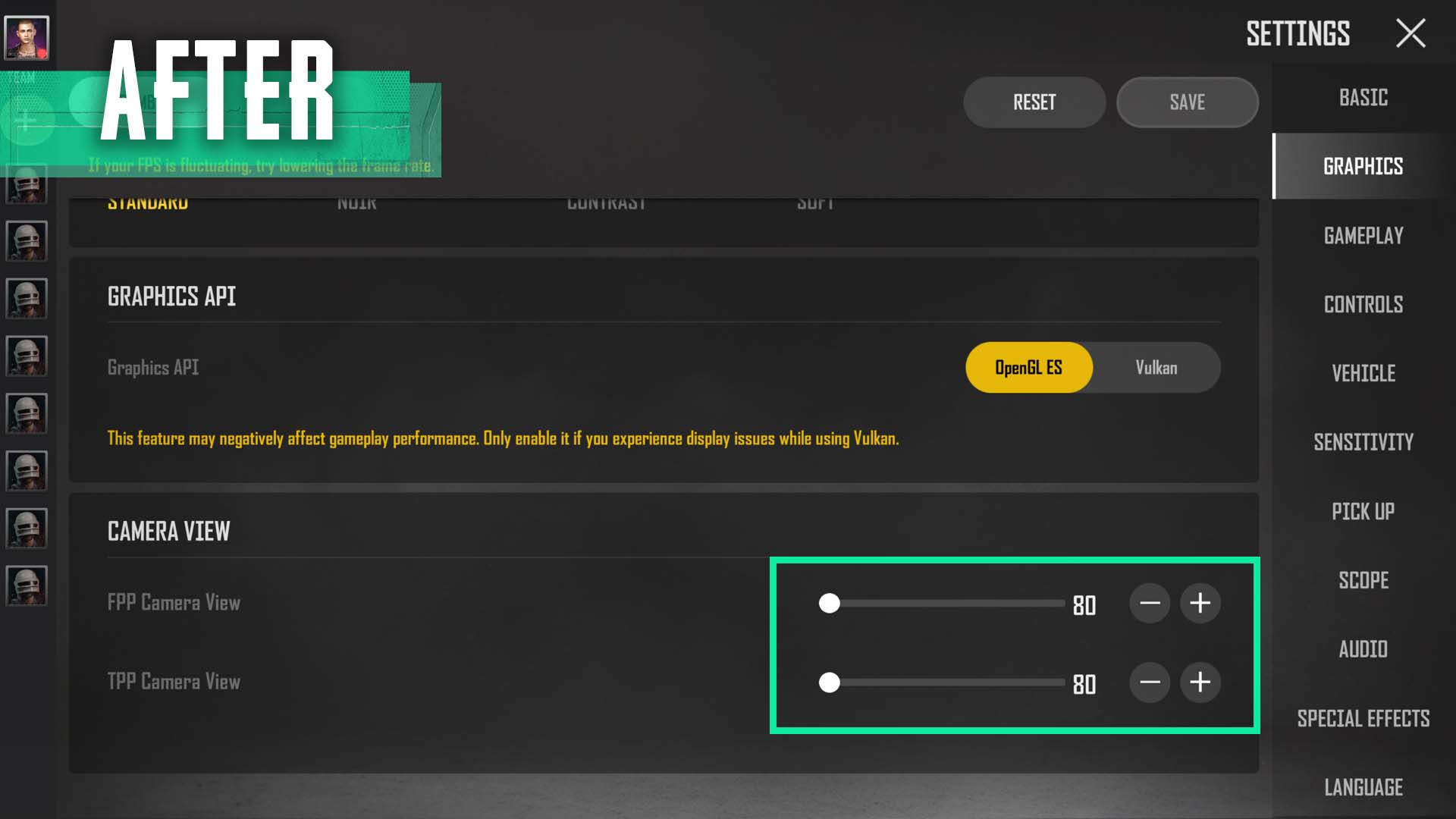This screenshot has width=1456, height=819.
Task: Increase FPP Camera View value
Action: point(1199,602)
